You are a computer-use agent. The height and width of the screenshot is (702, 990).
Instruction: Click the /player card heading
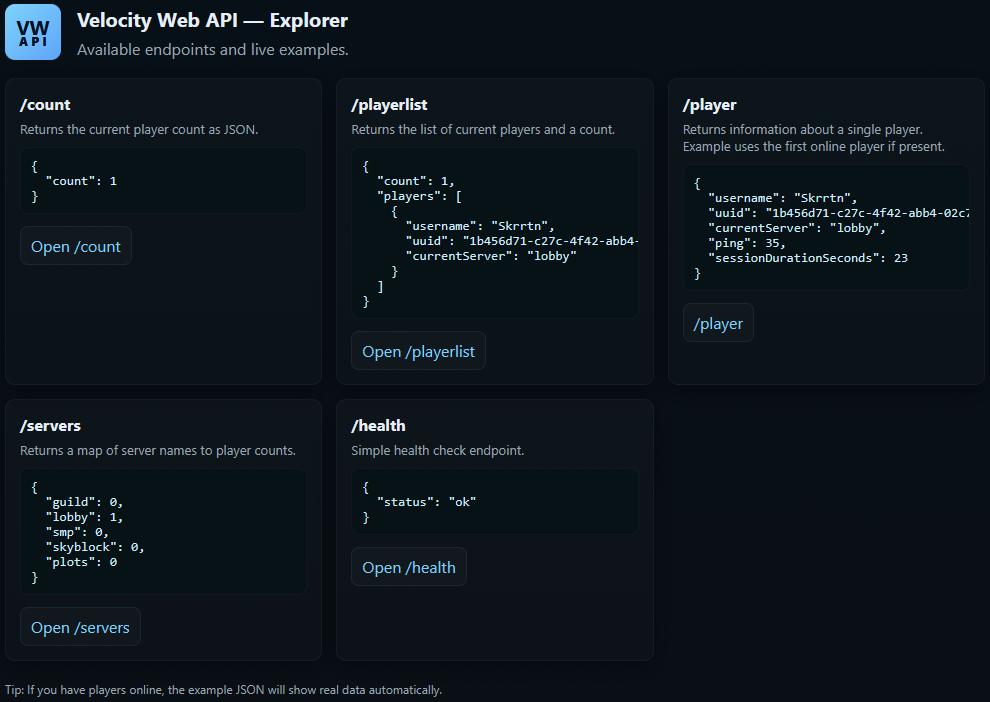tap(709, 104)
